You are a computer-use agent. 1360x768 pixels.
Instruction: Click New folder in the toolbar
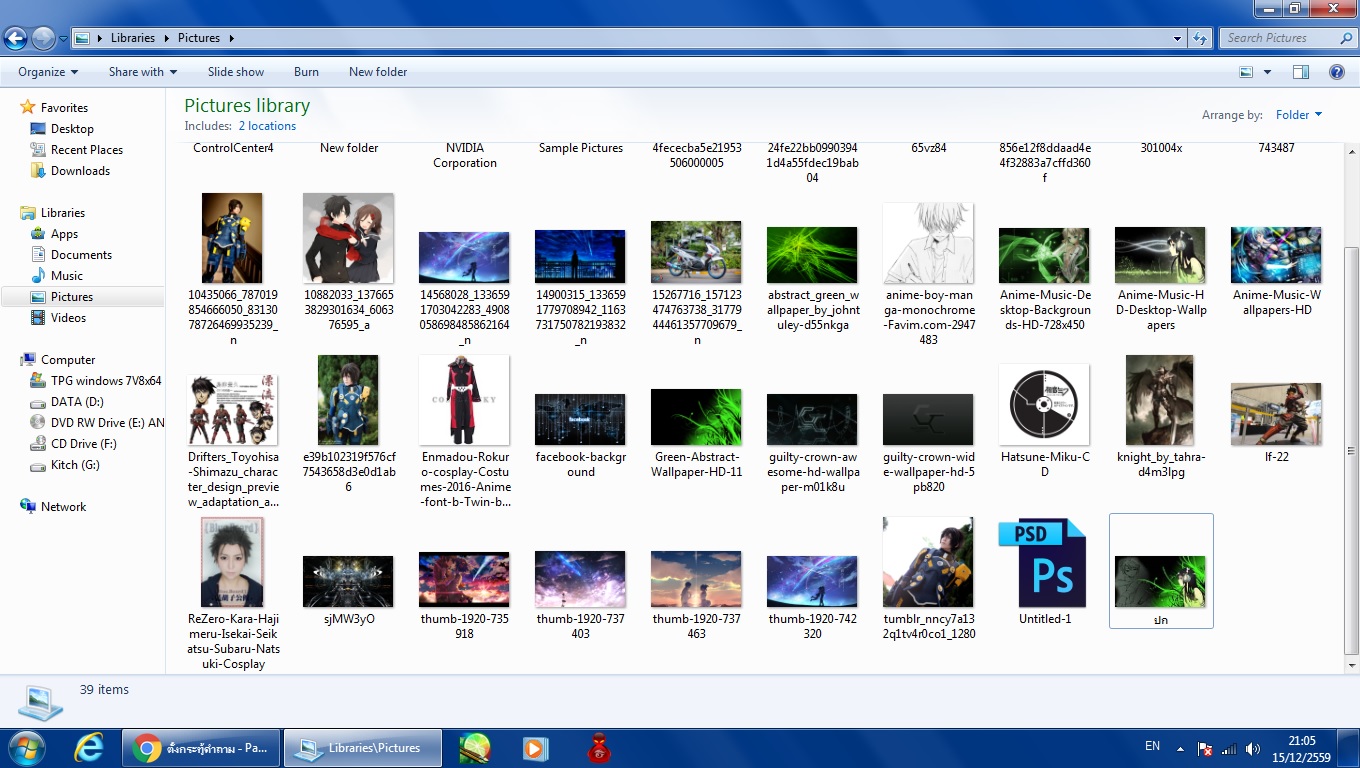coord(378,72)
